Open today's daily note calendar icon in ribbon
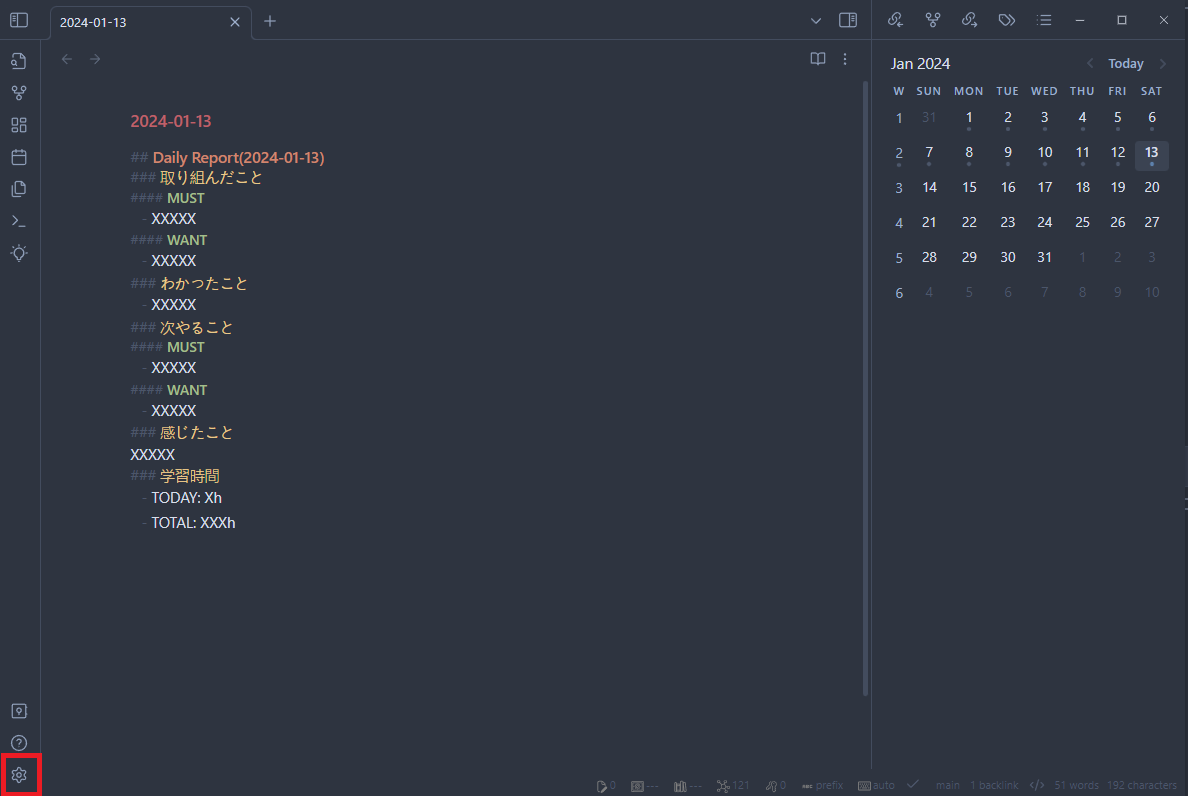This screenshot has height=796, width=1188. pyautogui.click(x=19, y=157)
